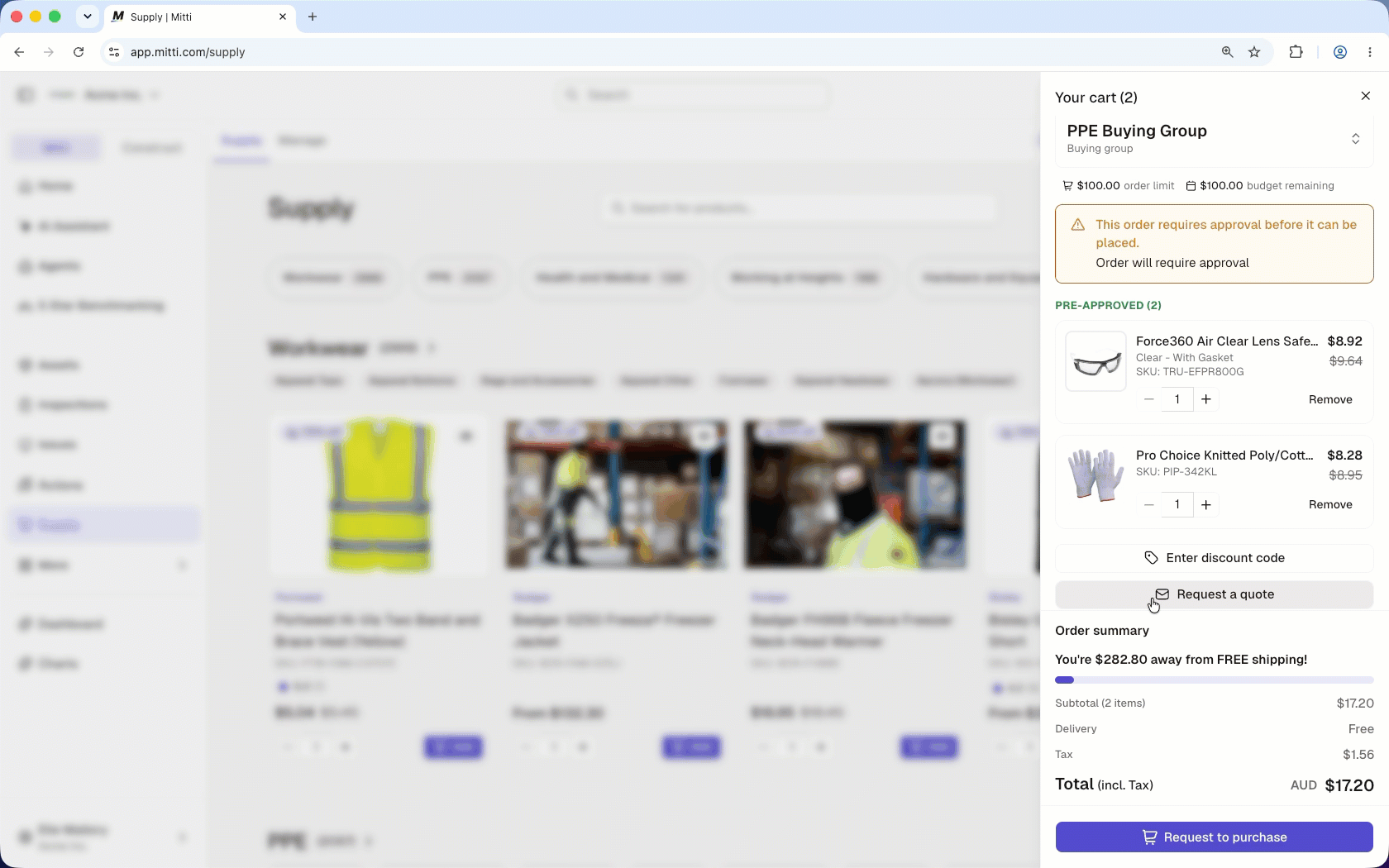Open Chrome profile icon
The width and height of the screenshot is (1389, 868).
point(1340,52)
